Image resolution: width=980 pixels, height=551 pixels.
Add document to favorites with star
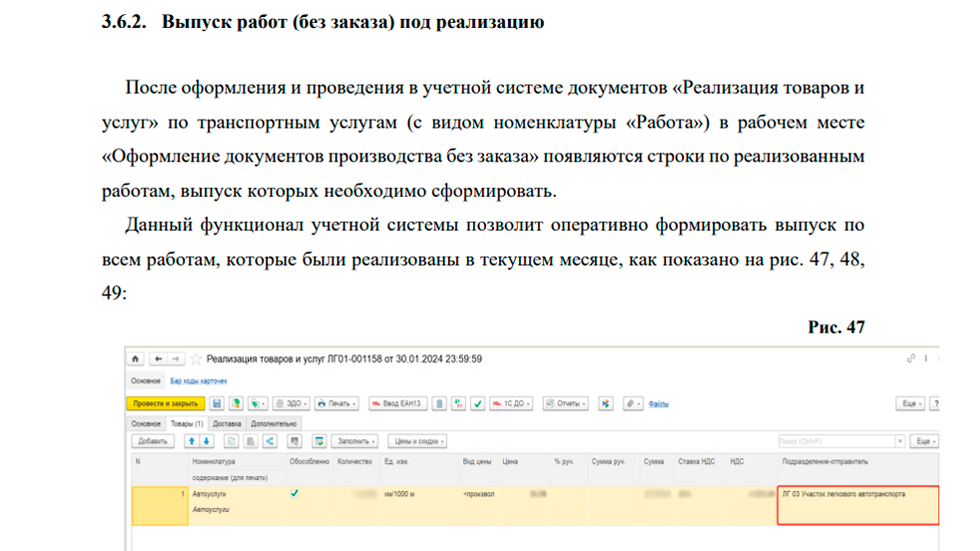coord(196,359)
